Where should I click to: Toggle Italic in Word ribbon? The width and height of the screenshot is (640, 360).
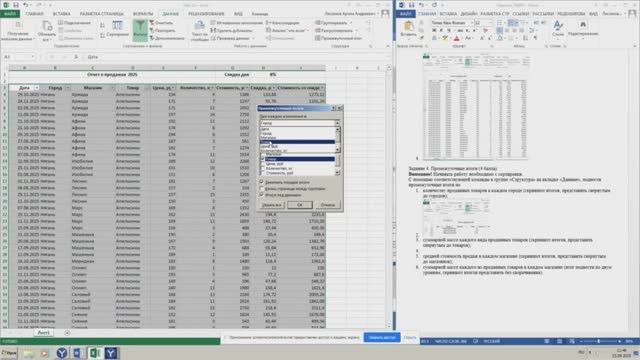[x=441, y=31]
